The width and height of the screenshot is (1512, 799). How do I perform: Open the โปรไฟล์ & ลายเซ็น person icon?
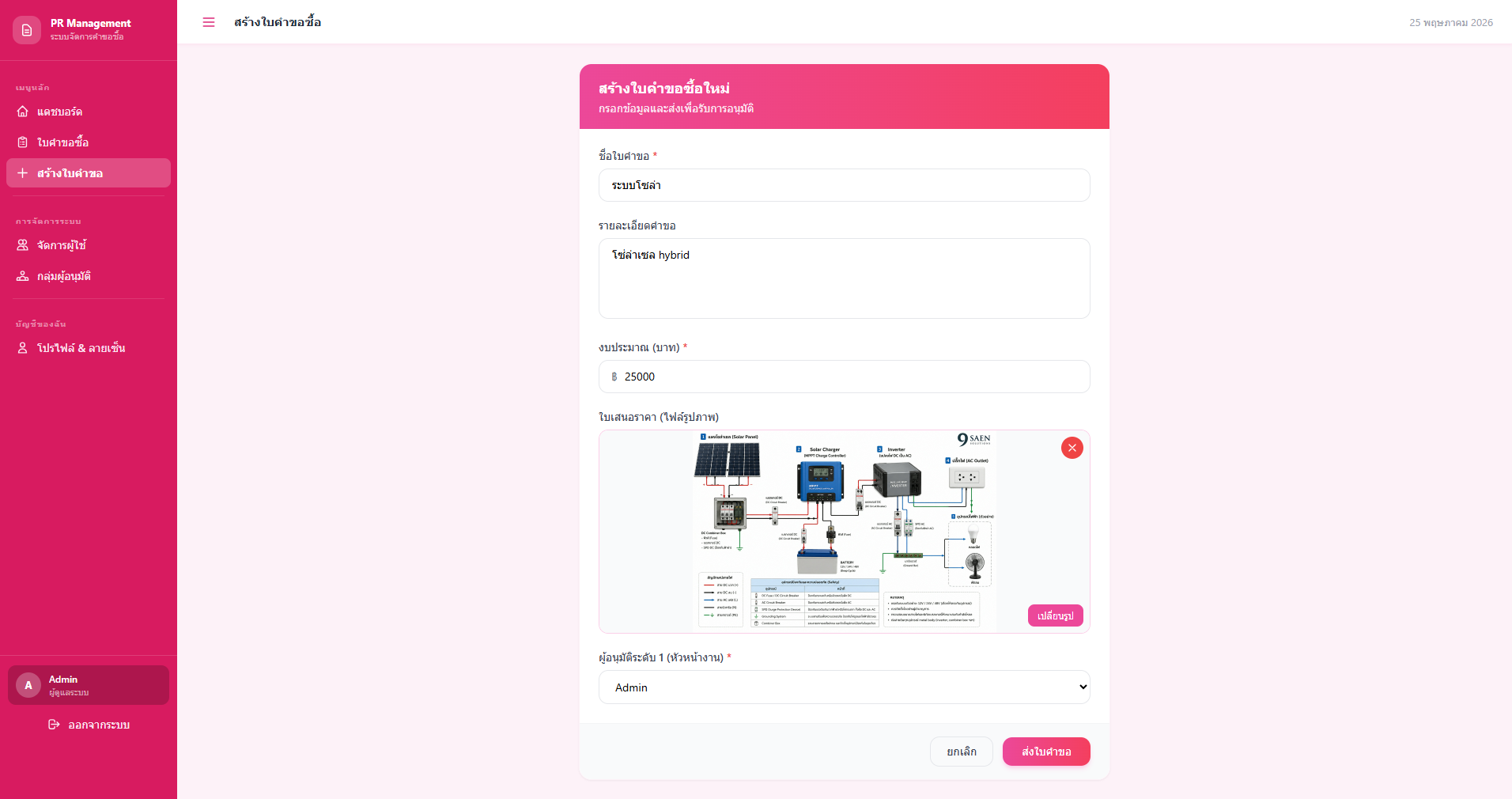(x=23, y=348)
